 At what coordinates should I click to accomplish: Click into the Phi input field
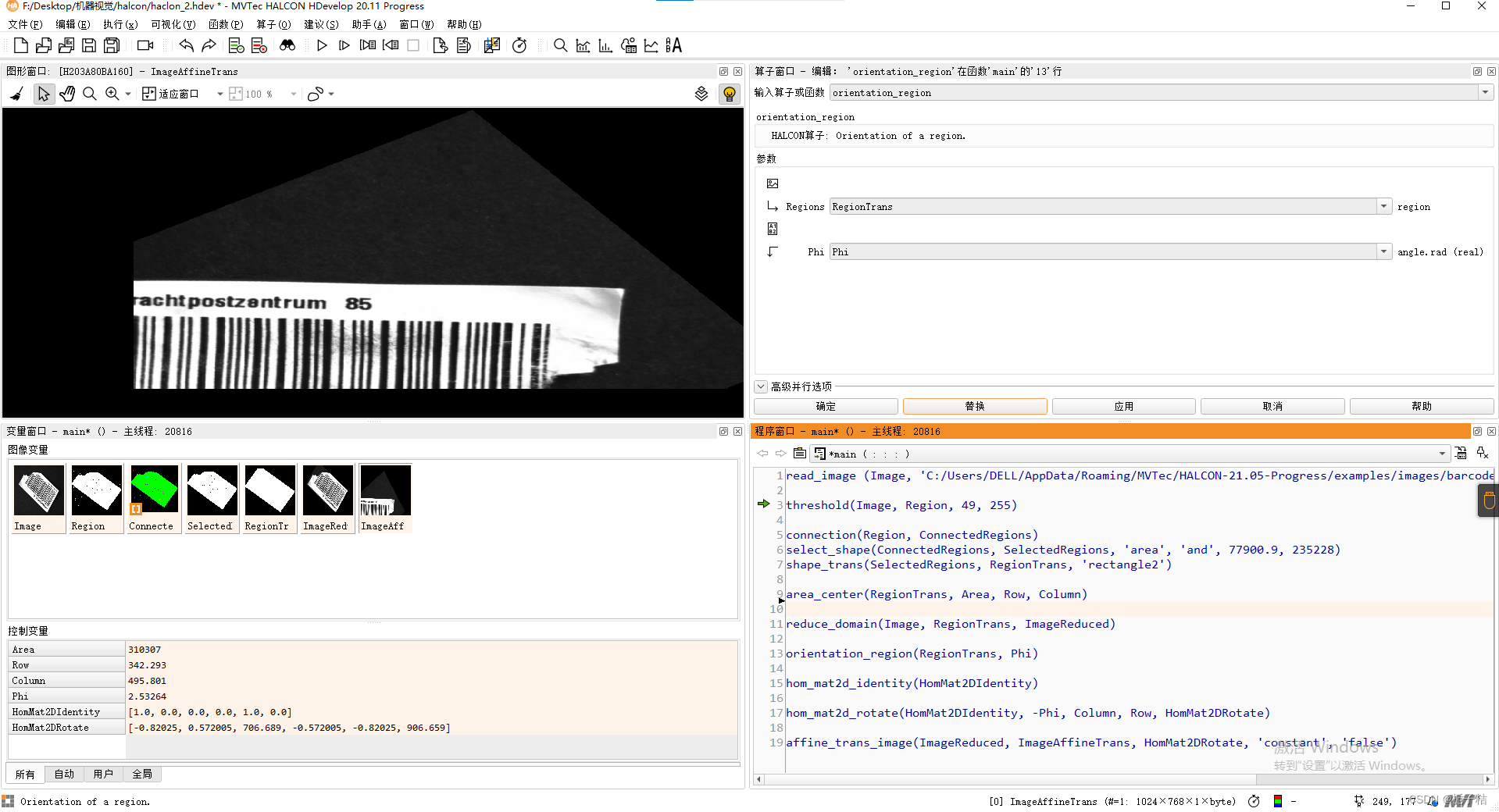[x=1103, y=251]
